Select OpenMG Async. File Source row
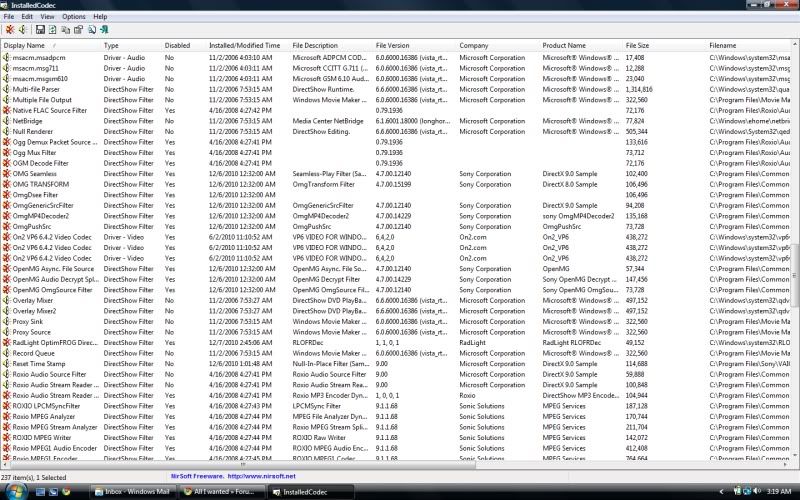The height and width of the screenshot is (500, 800). [x=396, y=269]
